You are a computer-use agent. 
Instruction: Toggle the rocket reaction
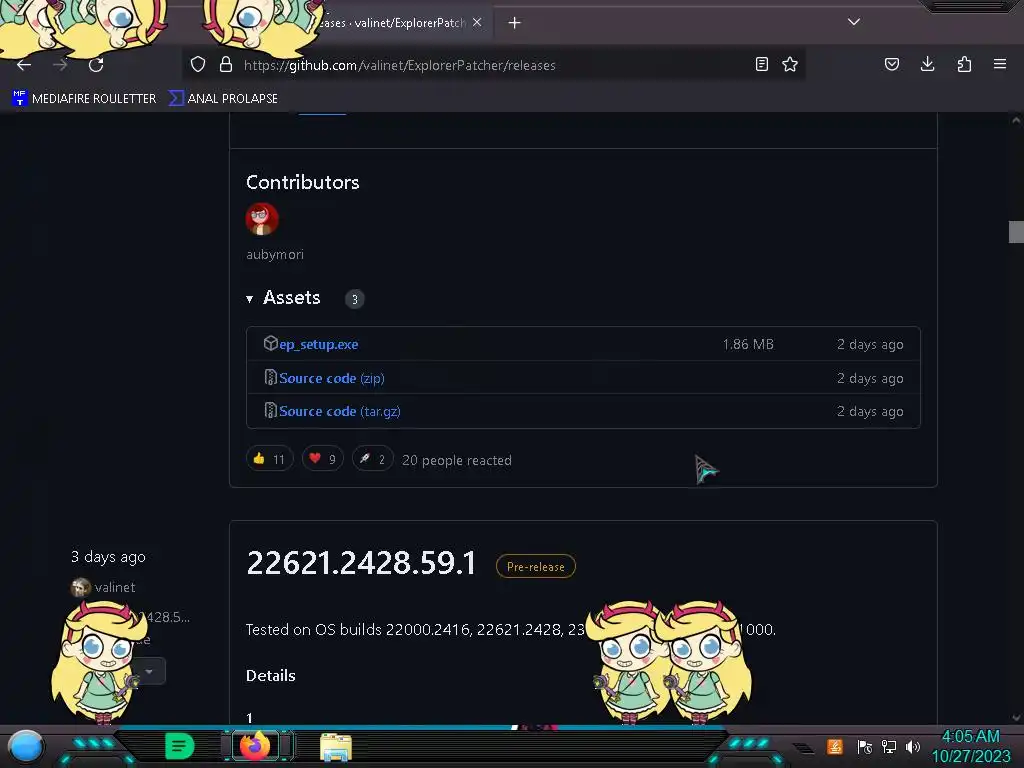tap(373, 459)
